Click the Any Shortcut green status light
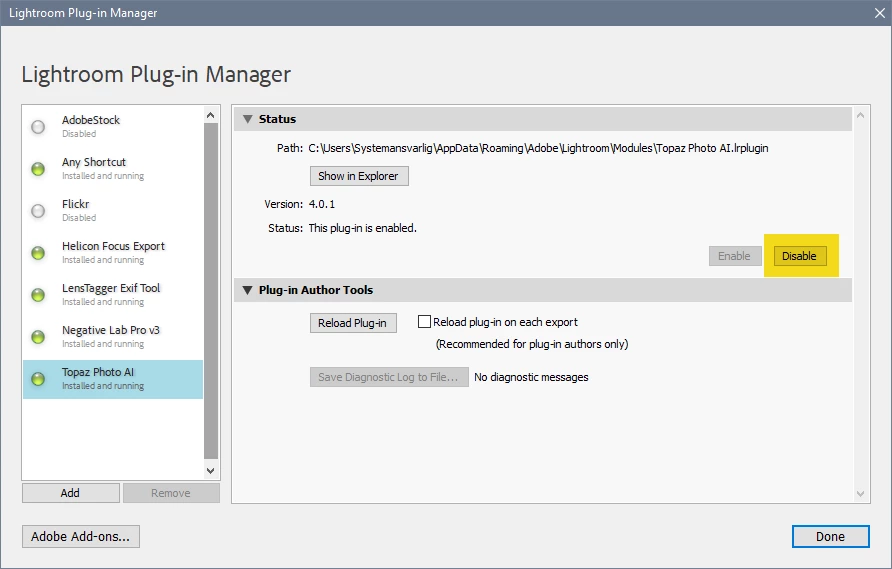Image resolution: width=892 pixels, height=569 pixels. click(x=38, y=169)
